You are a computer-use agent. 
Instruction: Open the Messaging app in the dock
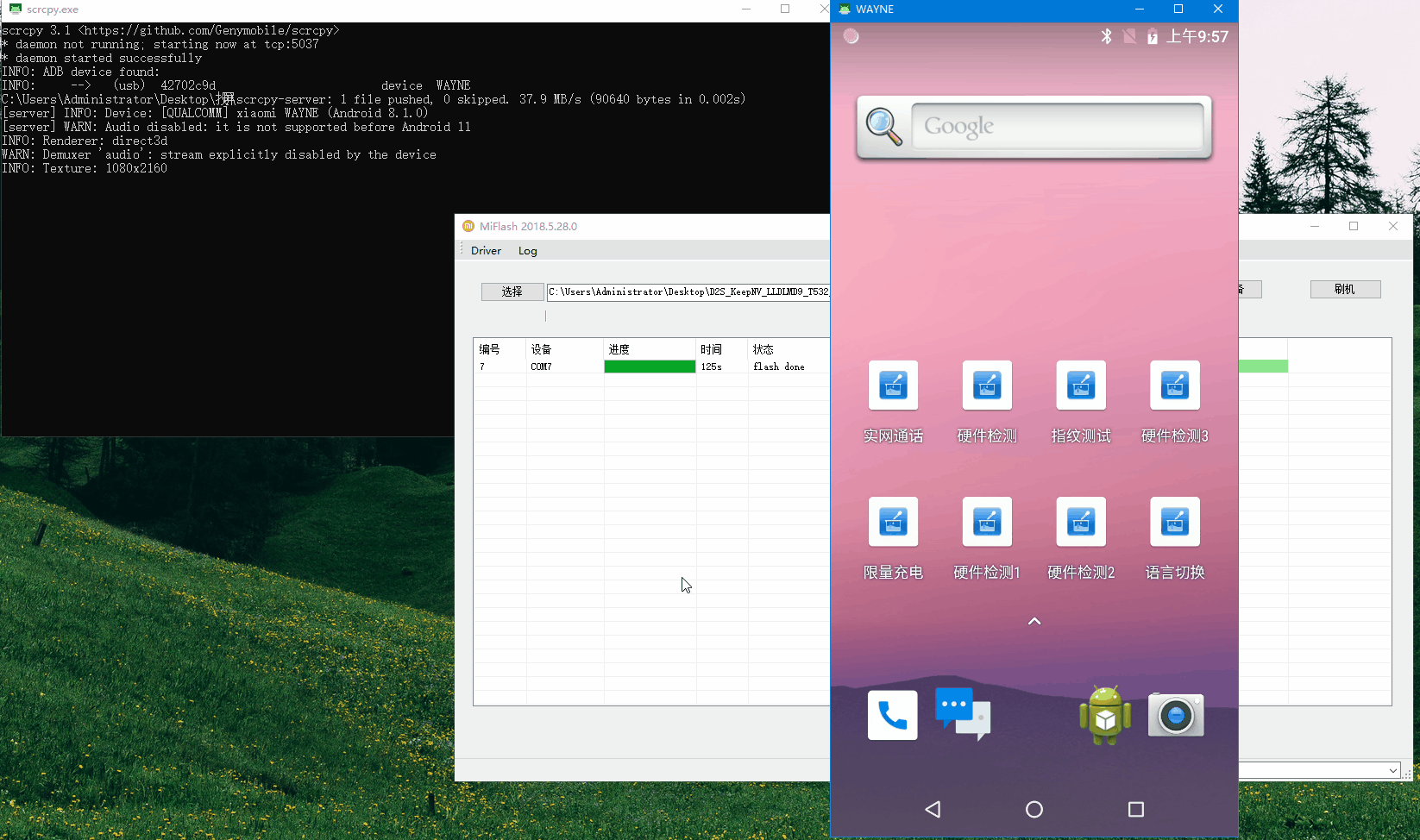pos(963,714)
